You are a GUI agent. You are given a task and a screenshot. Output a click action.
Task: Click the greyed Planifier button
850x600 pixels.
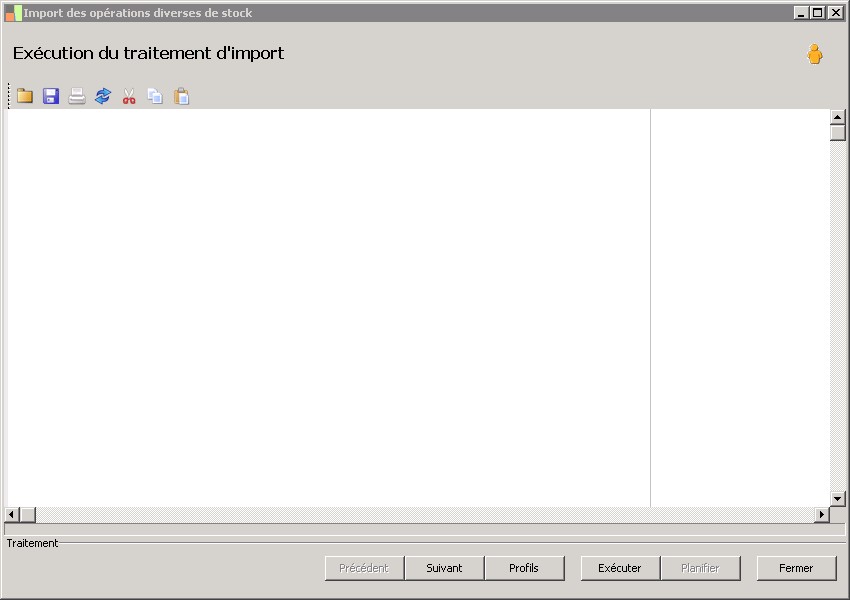click(x=700, y=568)
